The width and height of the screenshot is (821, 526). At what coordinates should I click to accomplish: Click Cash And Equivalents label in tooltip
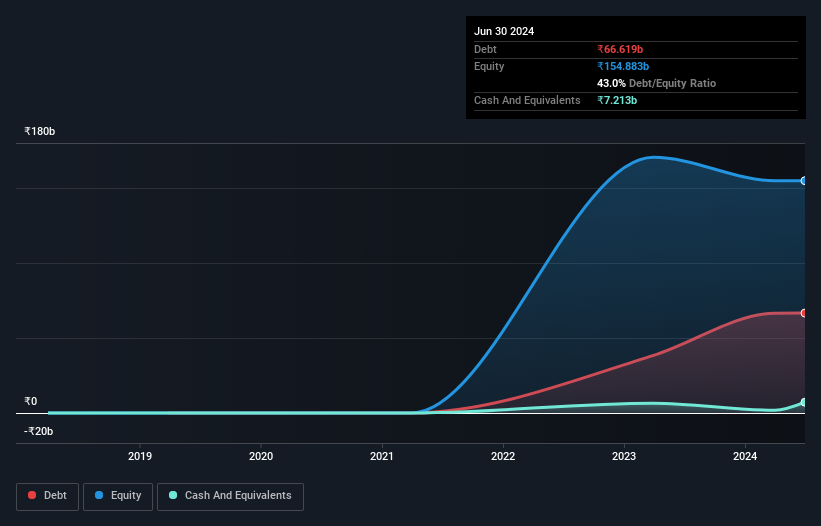527,100
